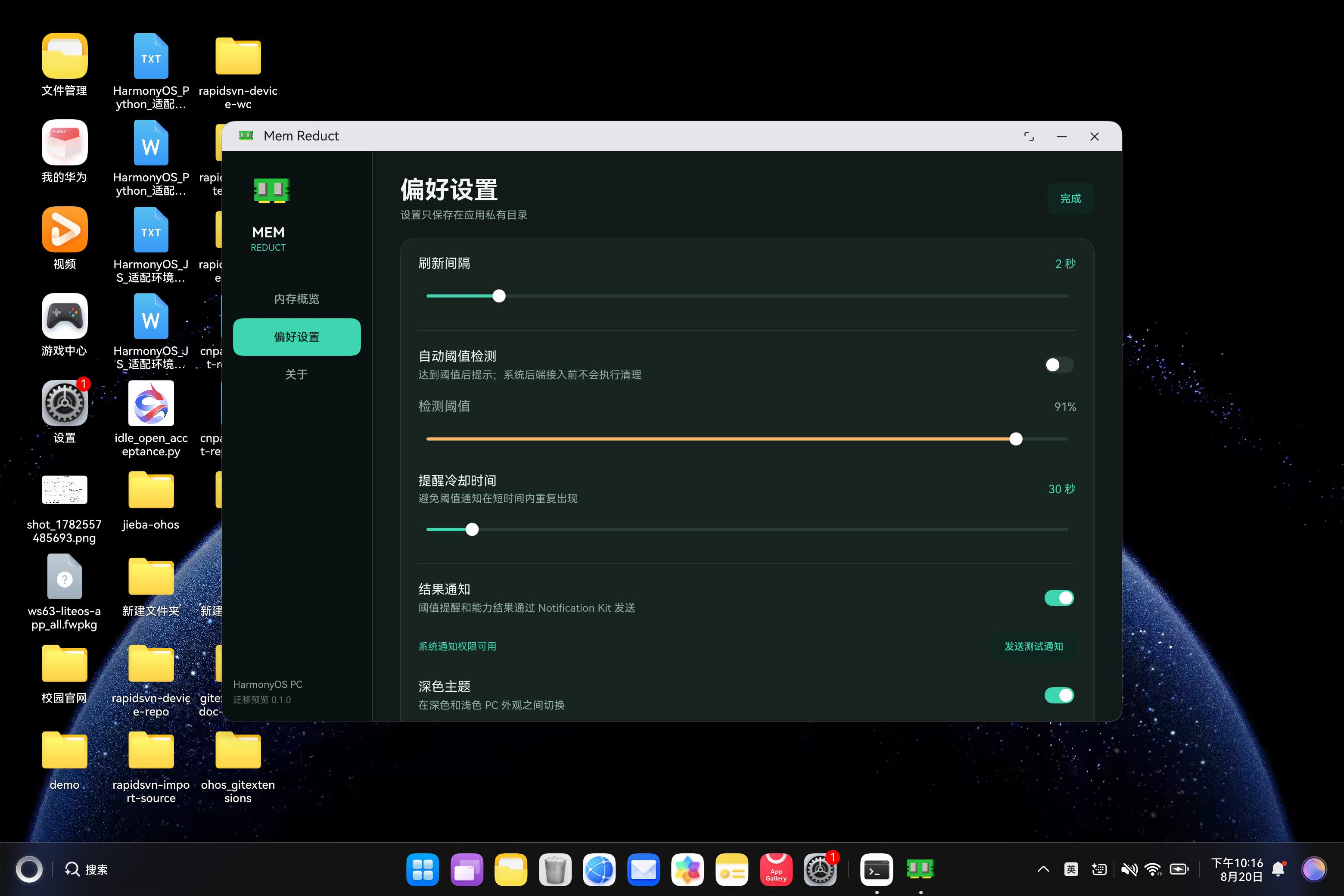The height and width of the screenshot is (896, 1344).
Task: Open the purple multi-window dock icon
Action: pyautogui.click(x=466, y=870)
